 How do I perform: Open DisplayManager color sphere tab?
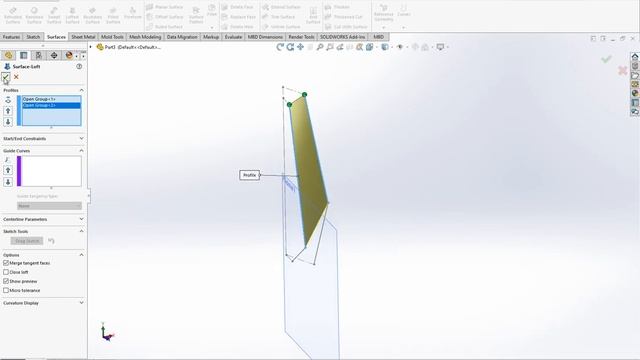pos(69,55)
